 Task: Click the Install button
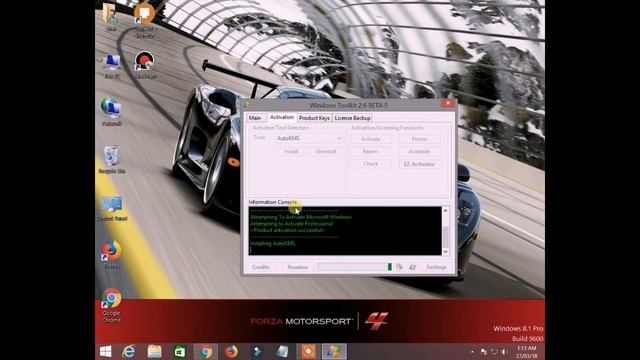[x=291, y=151]
